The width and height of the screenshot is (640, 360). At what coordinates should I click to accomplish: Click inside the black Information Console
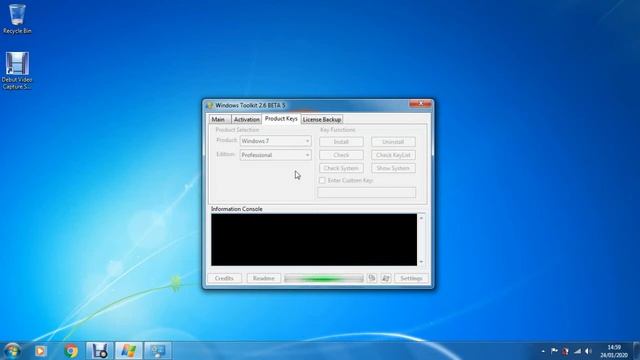tap(314, 240)
